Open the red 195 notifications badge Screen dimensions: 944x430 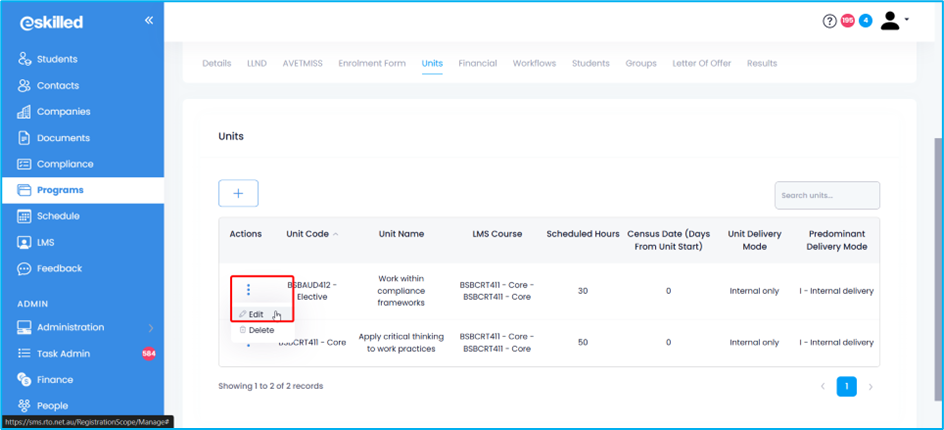847,21
